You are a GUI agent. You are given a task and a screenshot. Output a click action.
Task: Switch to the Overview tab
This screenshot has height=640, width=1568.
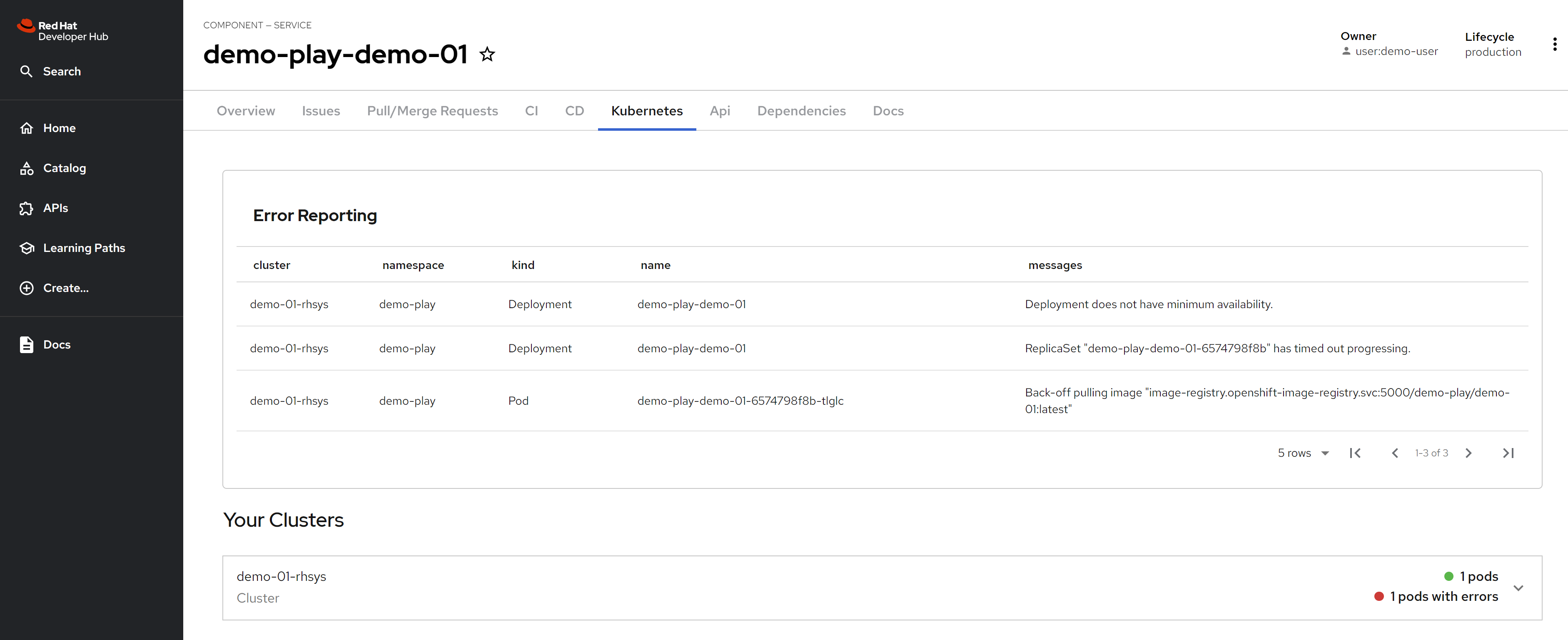click(246, 111)
